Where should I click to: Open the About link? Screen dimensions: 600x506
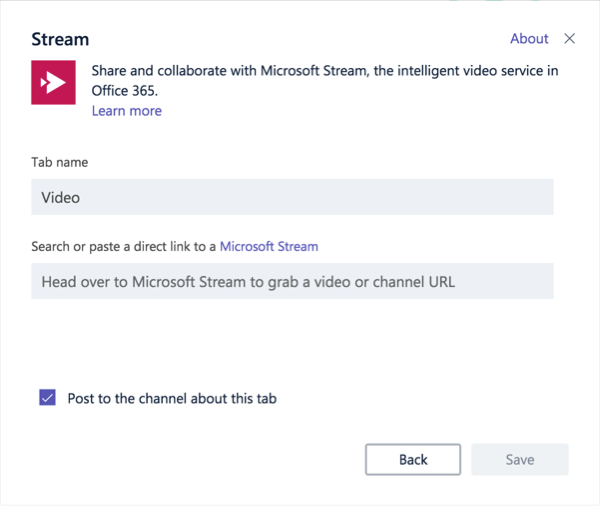pyautogui.click(x=529, y=39)
